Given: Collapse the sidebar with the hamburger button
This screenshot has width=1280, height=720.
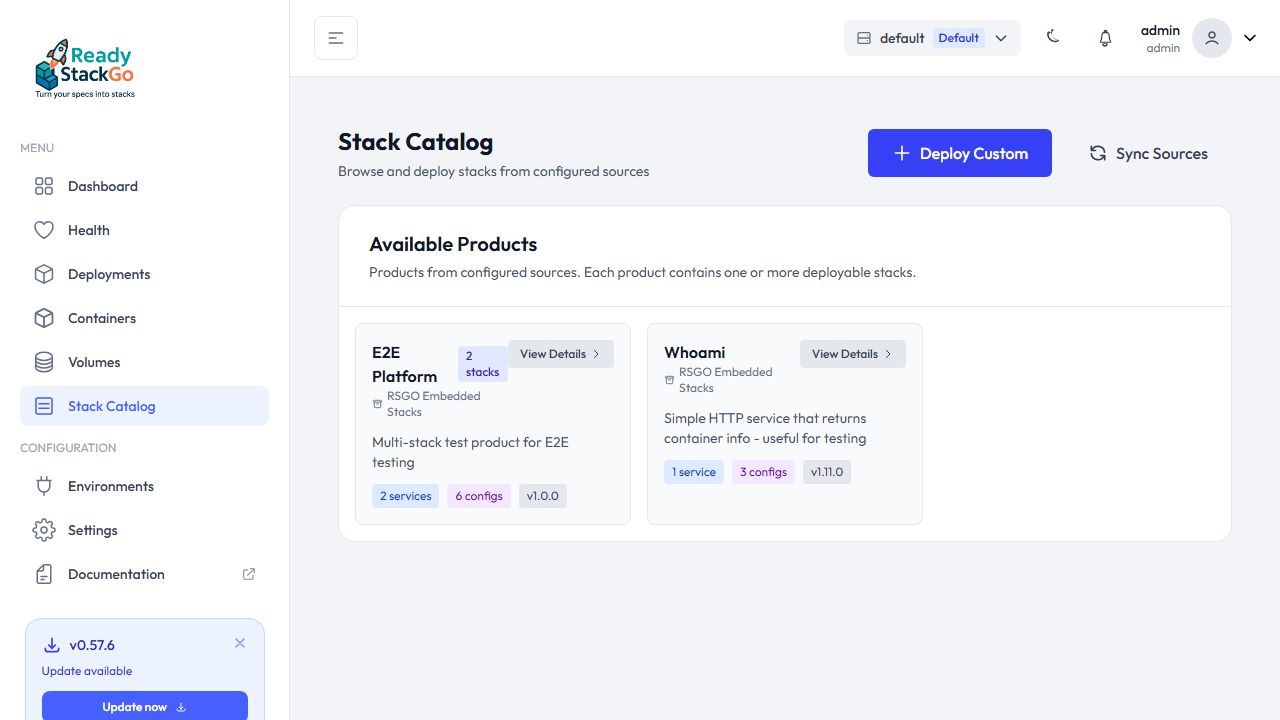Looking at the screenshot, I should pos(335,37).
